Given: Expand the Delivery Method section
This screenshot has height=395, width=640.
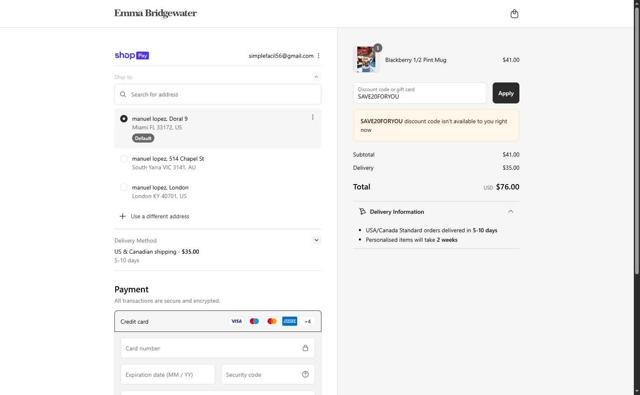Looking at the screenshot, I should pos(316,240).
